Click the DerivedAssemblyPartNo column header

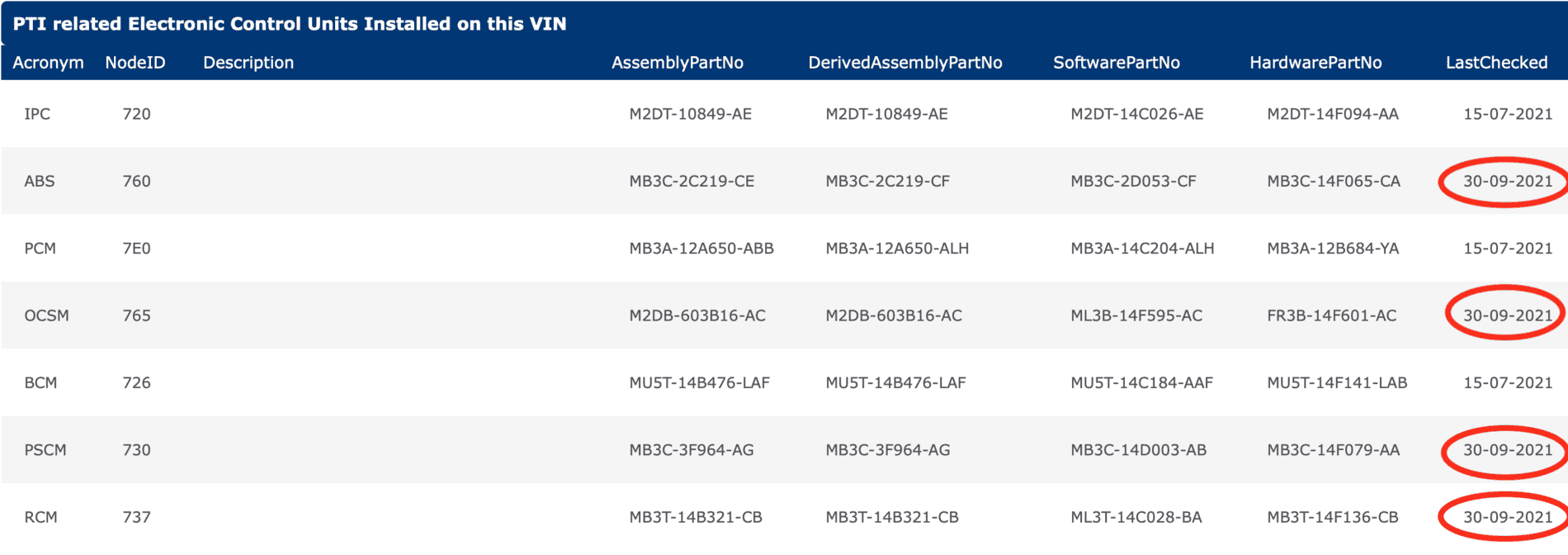[905, 63]
